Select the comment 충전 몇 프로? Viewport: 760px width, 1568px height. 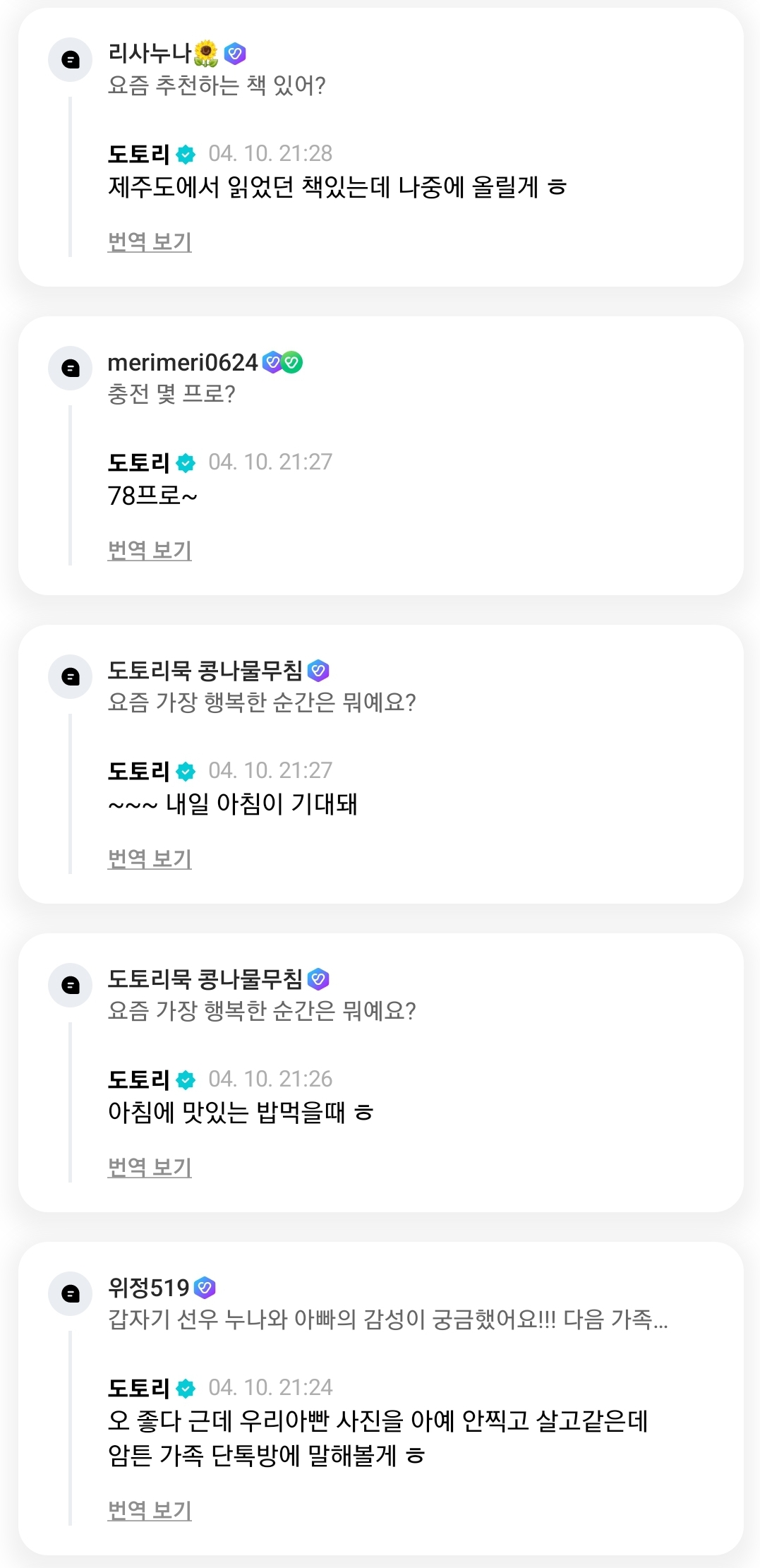coord(171,394)
